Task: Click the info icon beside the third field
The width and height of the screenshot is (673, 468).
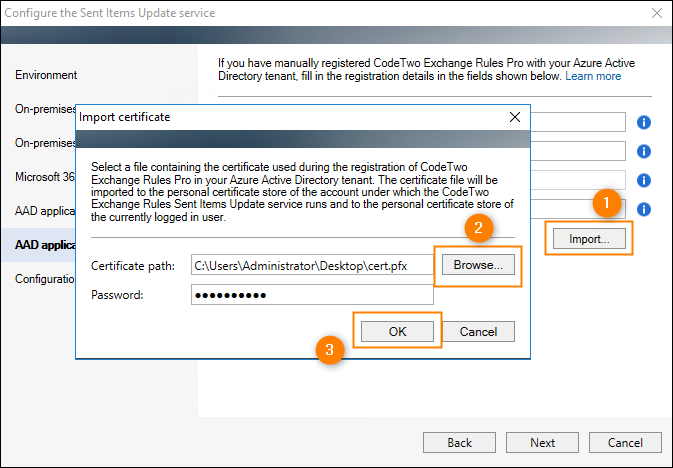Action: (x=644, y=180)
